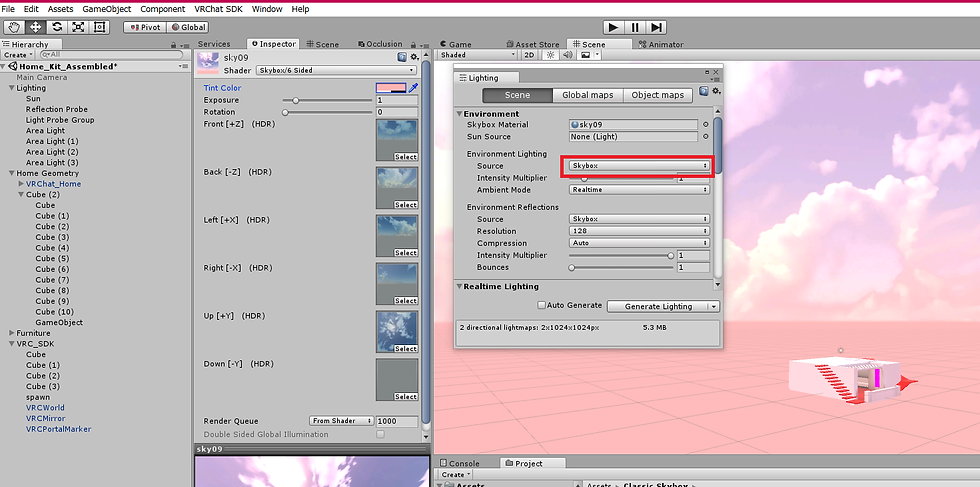
Task: Open the scene effects dropdown arrow
Action: tap(598, 55)
